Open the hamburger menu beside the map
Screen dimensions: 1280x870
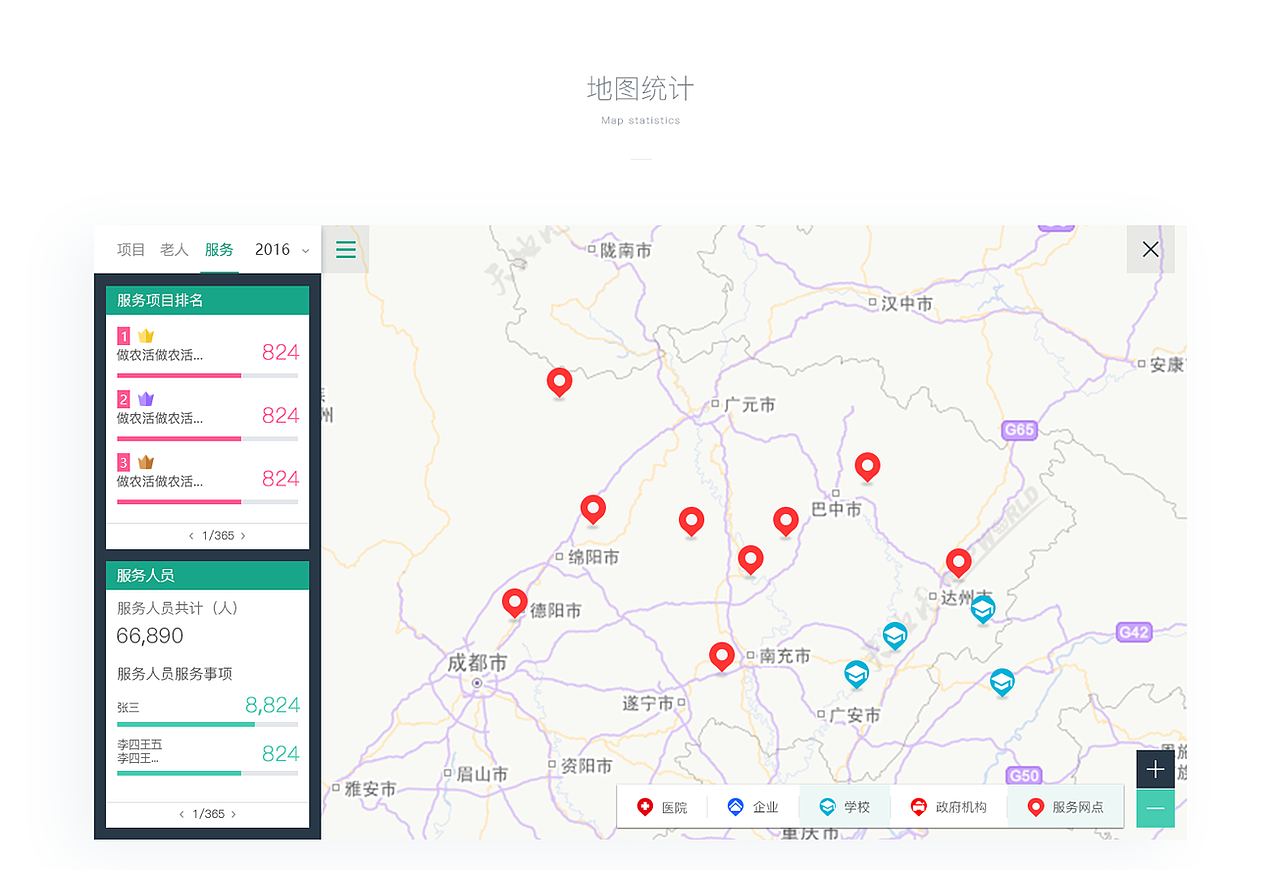[x=345, y=249]
